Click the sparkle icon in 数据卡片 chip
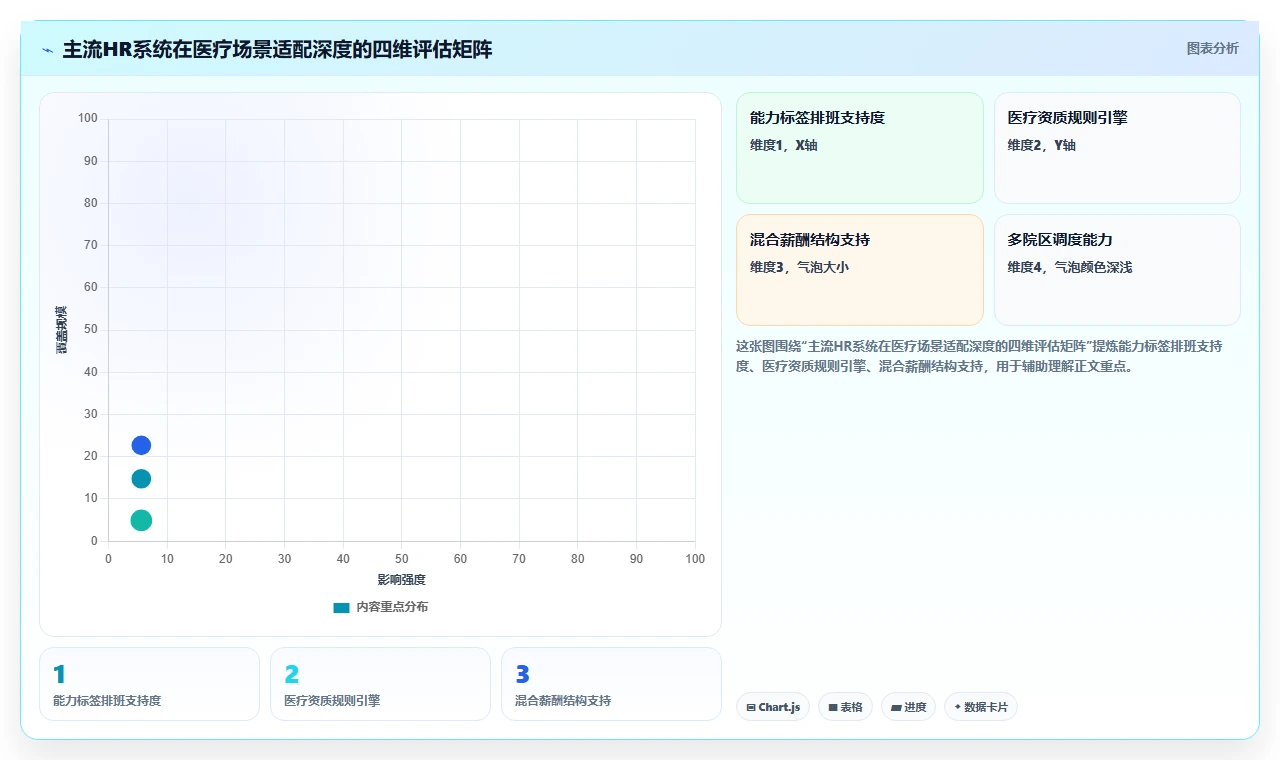Screen dimensions: 1280x760 [957, 707]
